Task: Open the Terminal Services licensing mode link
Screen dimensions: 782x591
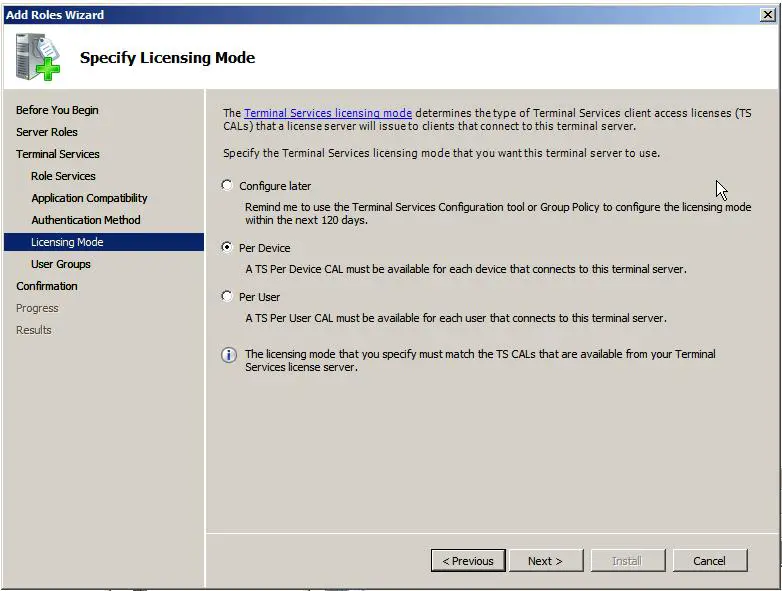Action: (327, 114)
